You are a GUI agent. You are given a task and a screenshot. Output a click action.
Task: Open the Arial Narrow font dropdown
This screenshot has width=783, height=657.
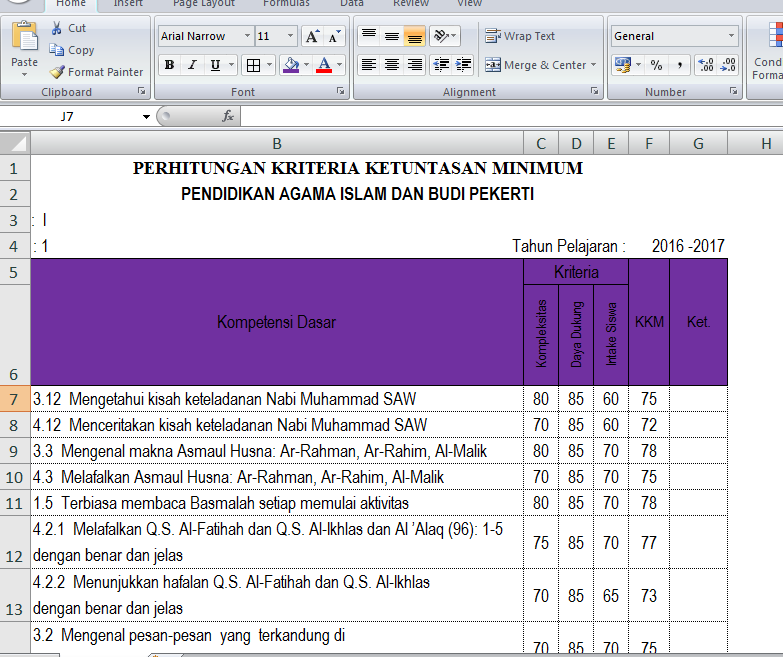click(247, 36)
